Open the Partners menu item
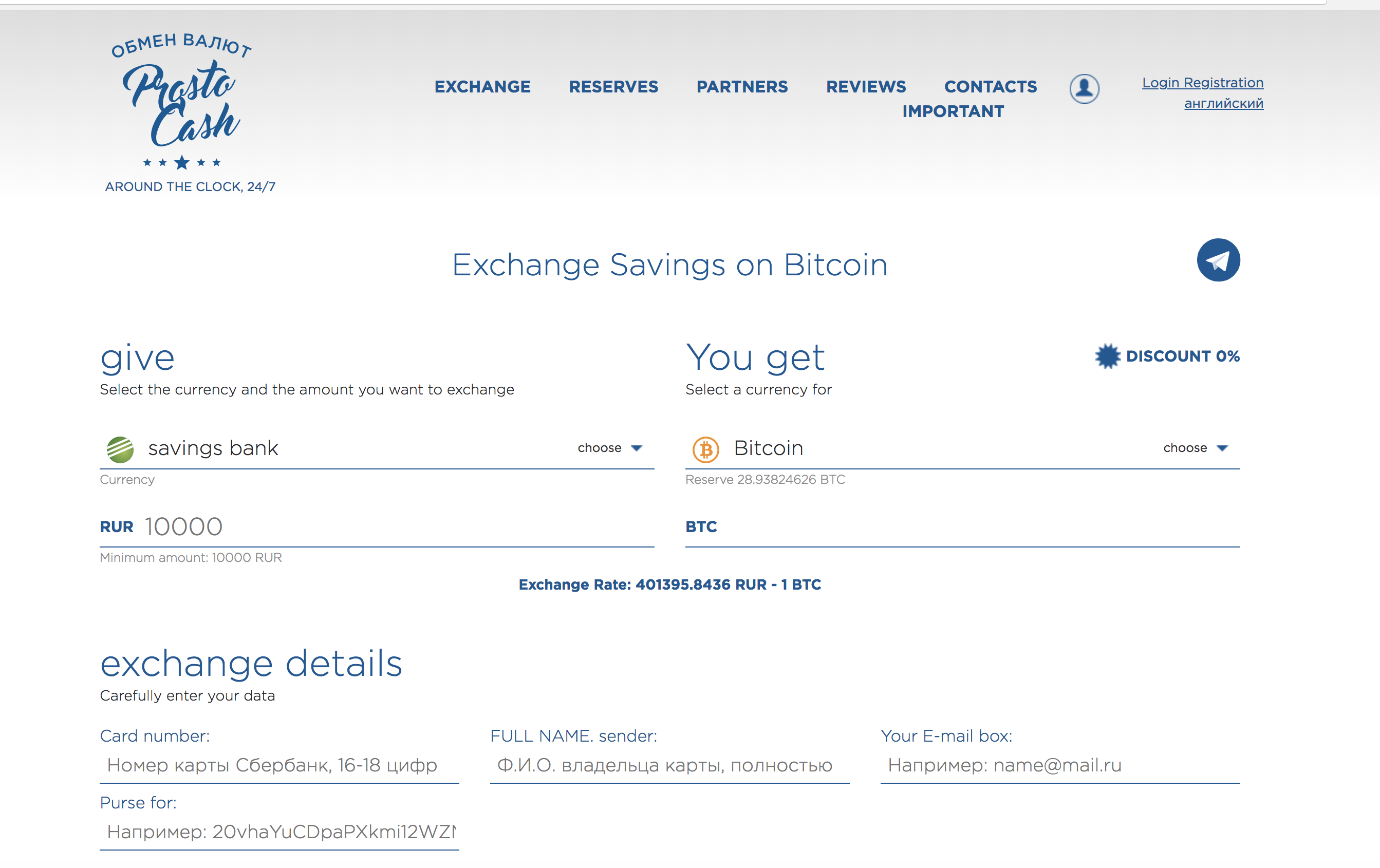The height and width of the screenshot is (868, 1380). tap(741, 86)
